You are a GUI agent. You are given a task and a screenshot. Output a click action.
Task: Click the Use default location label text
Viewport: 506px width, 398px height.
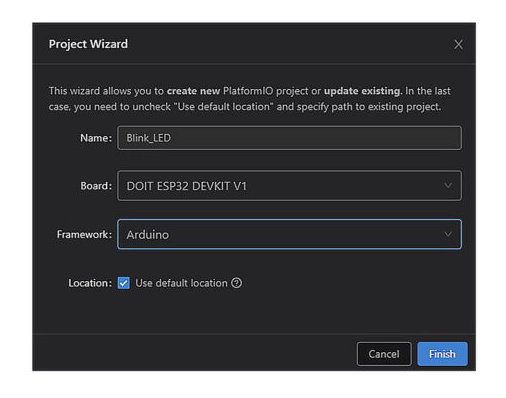[x=181, y=283]
